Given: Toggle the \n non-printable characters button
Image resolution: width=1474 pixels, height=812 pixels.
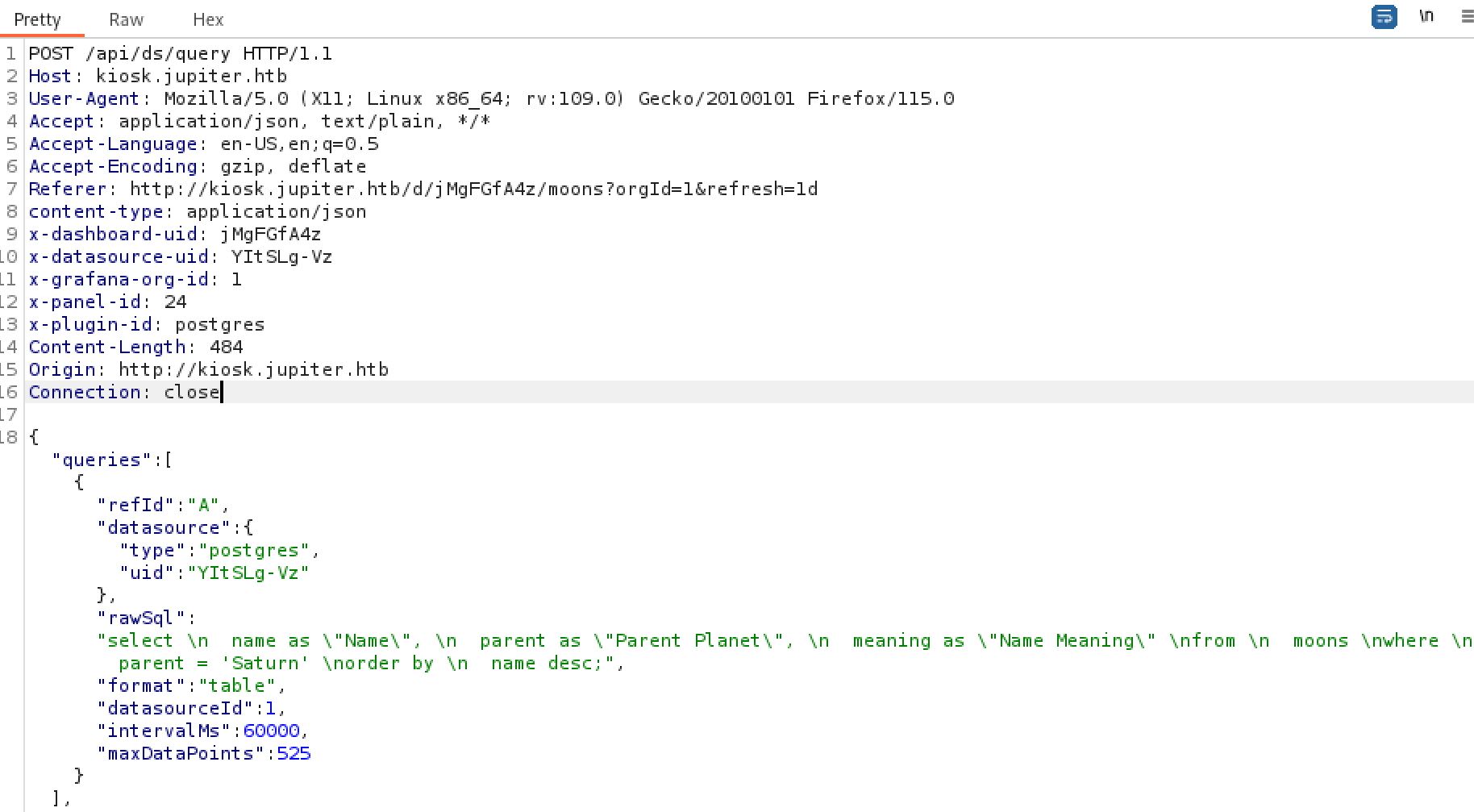Looking at the screenshot, I should [1426, 16].
